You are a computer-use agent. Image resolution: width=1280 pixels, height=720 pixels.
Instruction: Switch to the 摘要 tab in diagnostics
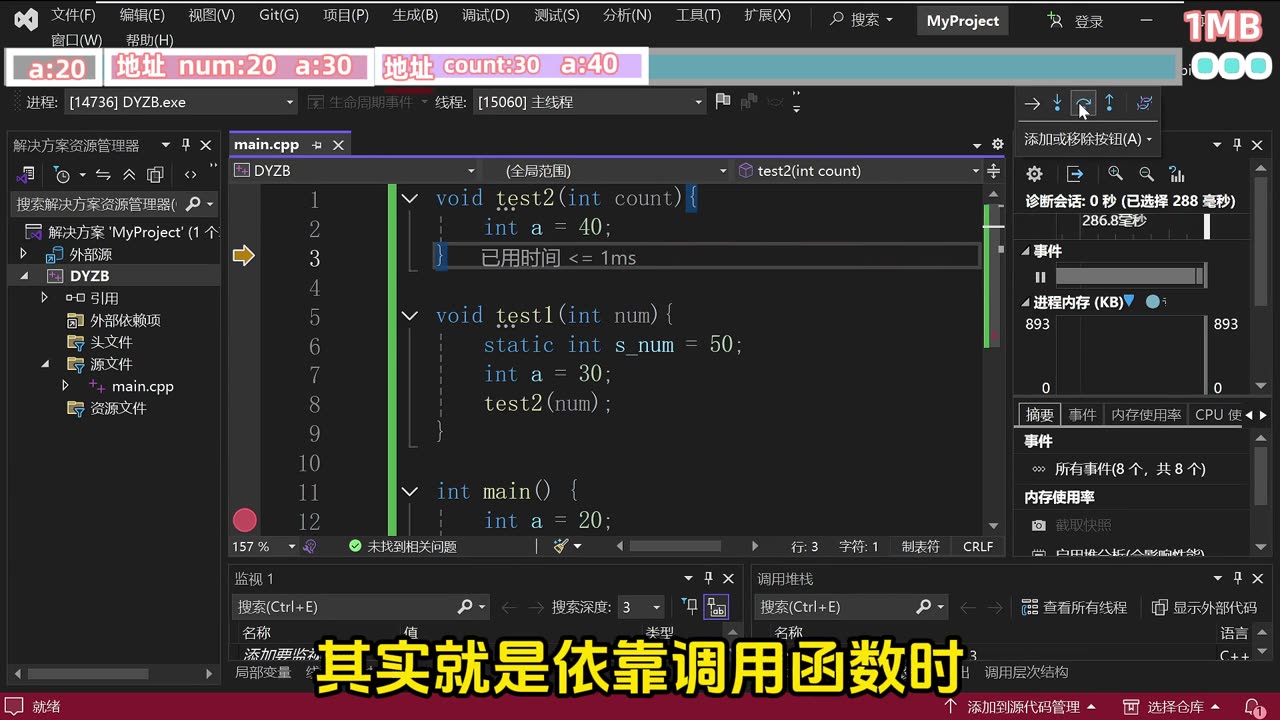[x=1039, y=414]
